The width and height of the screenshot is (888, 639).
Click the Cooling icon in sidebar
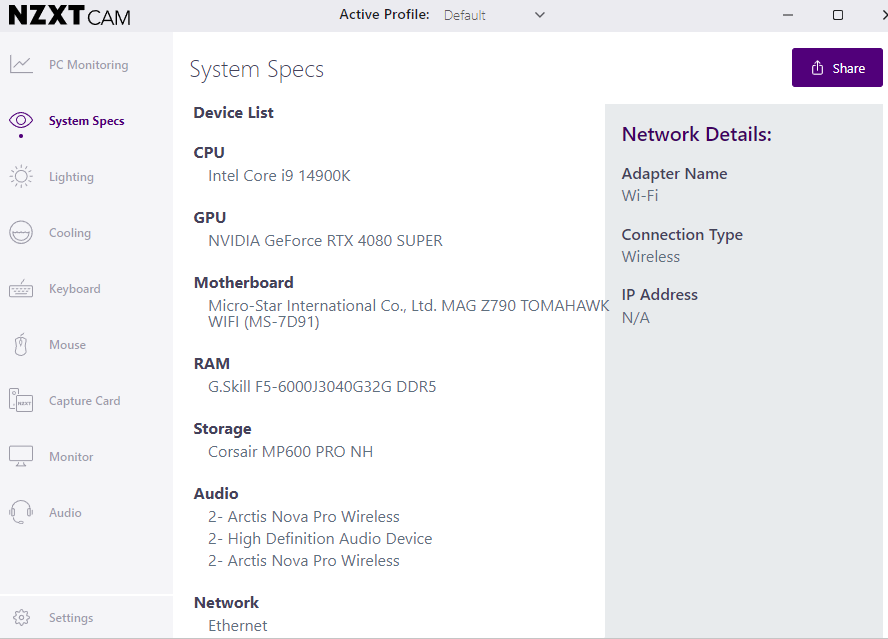(21, 232)
